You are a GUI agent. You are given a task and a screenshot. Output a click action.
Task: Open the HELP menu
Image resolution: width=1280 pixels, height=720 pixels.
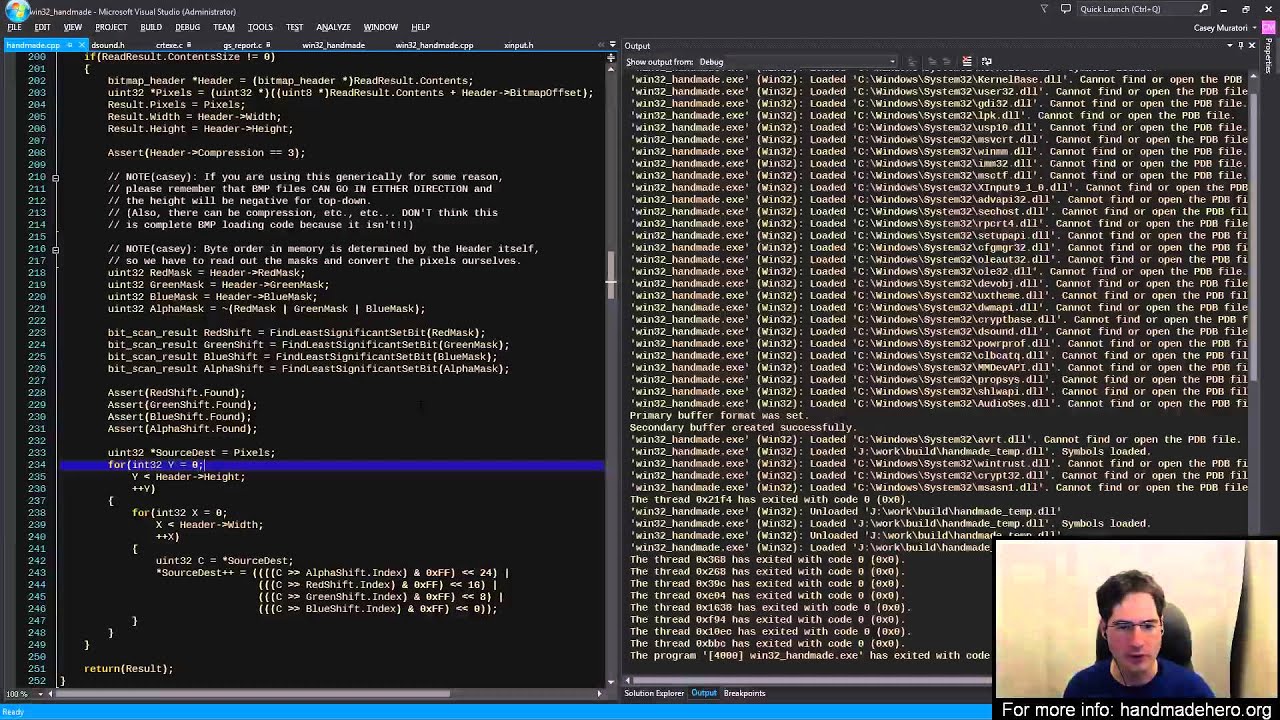tap(420, 27)
